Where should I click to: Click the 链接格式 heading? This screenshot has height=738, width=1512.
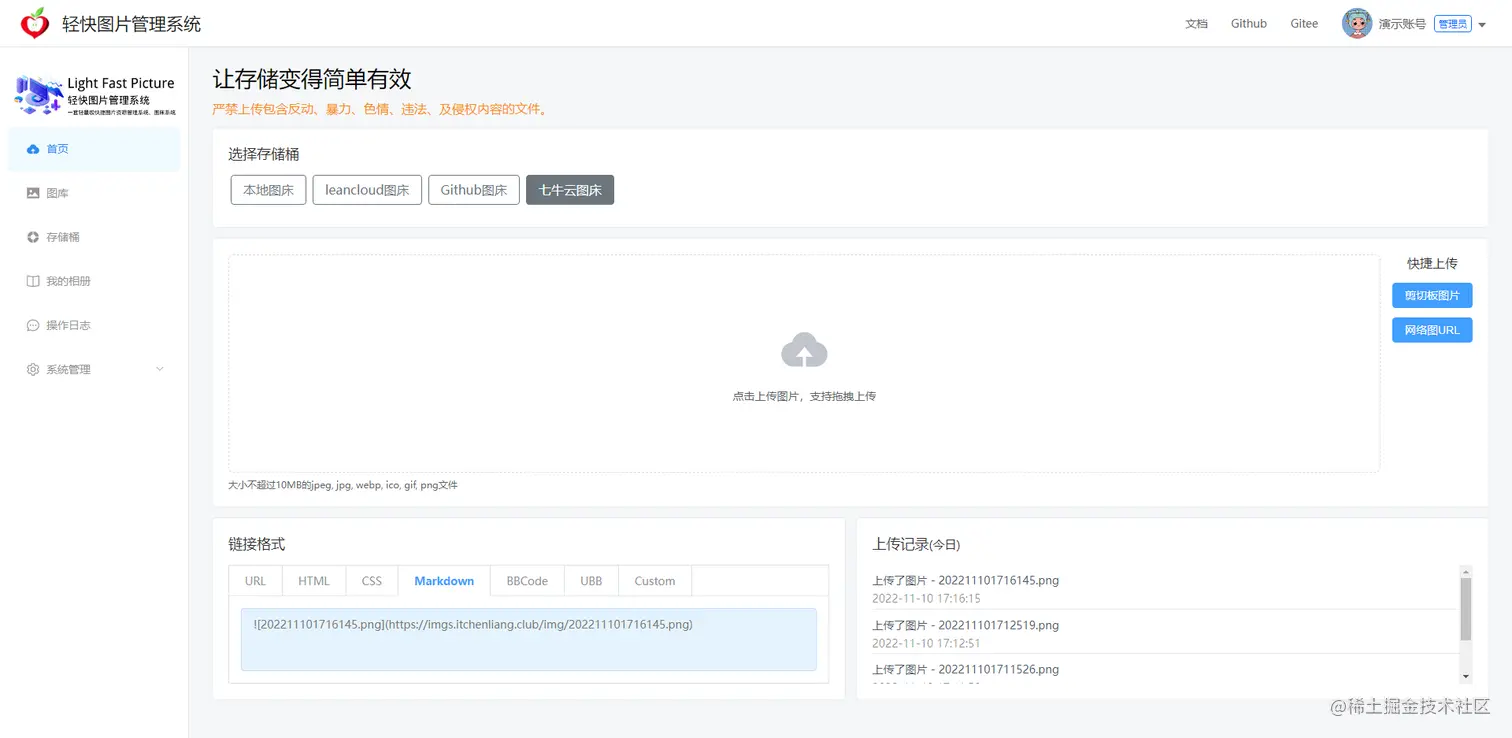click(x=257, y=544)
